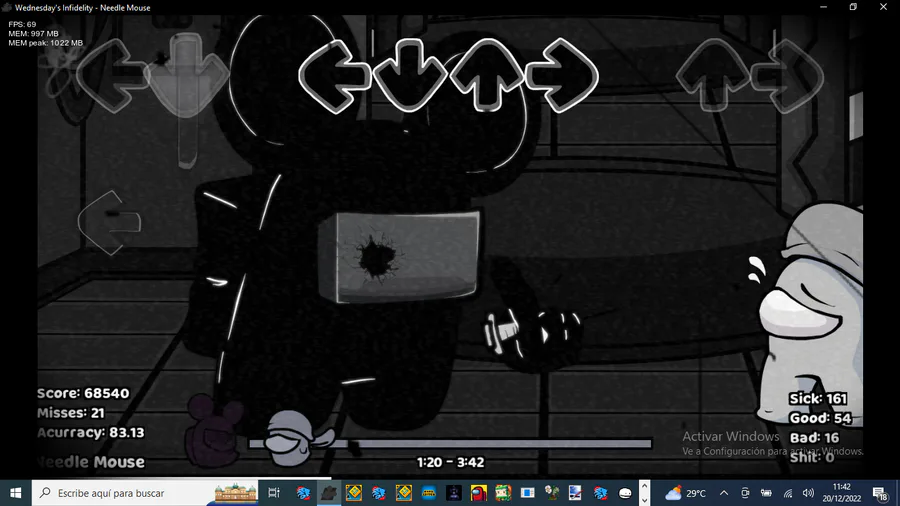Click the opponent's faded up arrow receptor
This screenshot has height=506, width=900.
click(713, 75)
